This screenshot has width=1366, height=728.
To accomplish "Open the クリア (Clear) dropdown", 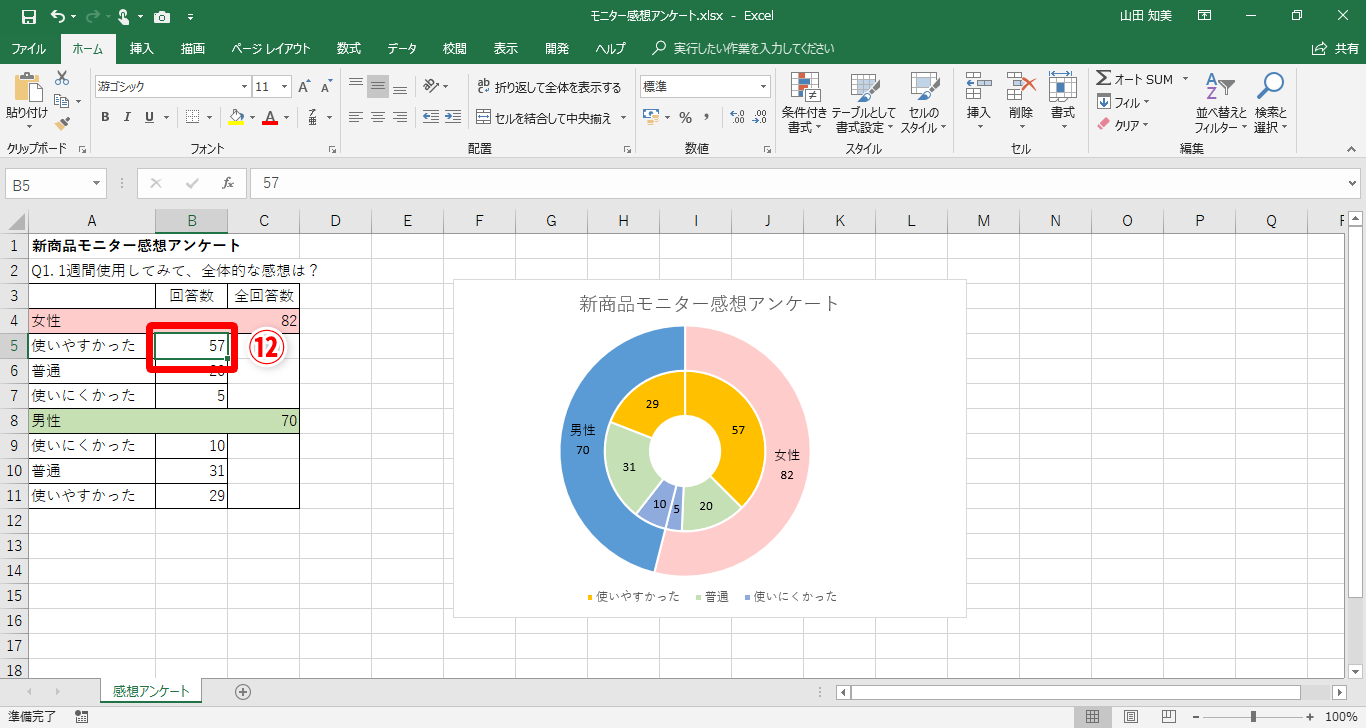I will [1146, 125].
